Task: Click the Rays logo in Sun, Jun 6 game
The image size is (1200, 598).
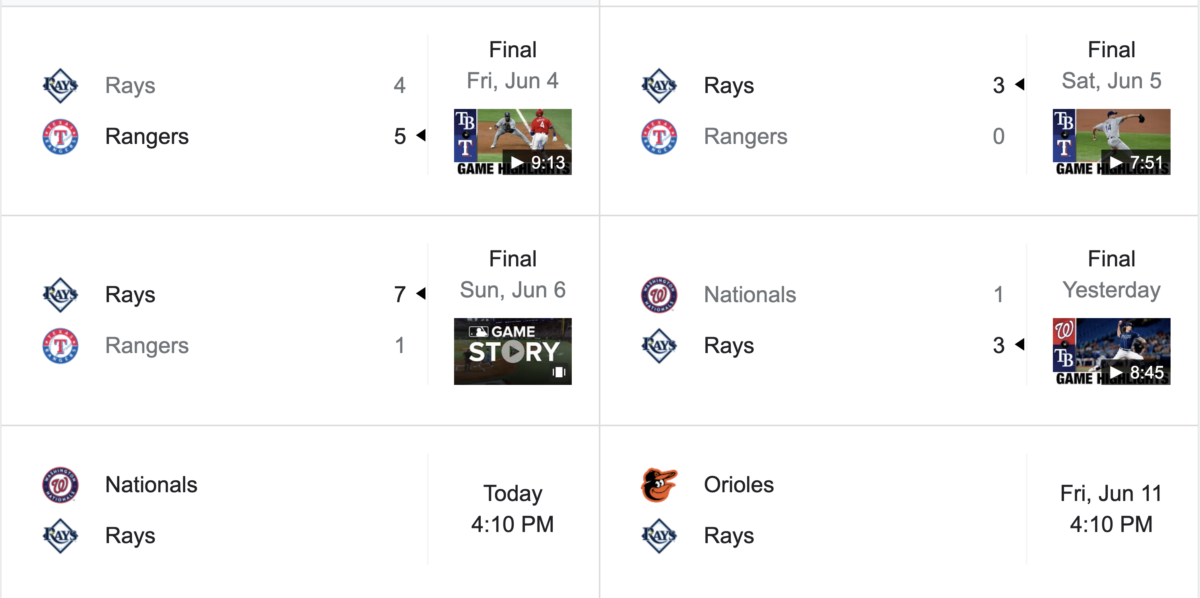Action: click(x=60, y=295)
